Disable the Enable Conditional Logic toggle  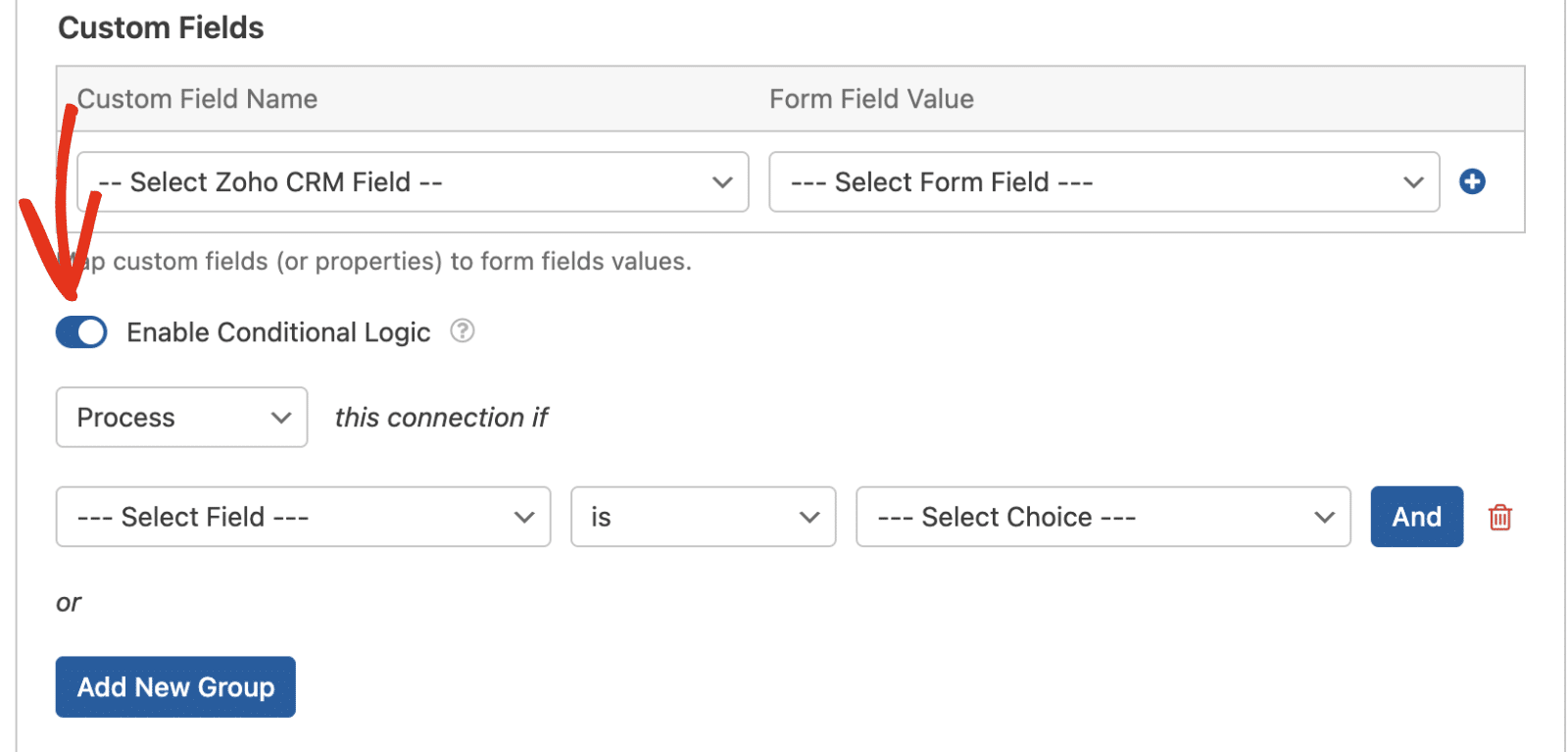point(81,332)
